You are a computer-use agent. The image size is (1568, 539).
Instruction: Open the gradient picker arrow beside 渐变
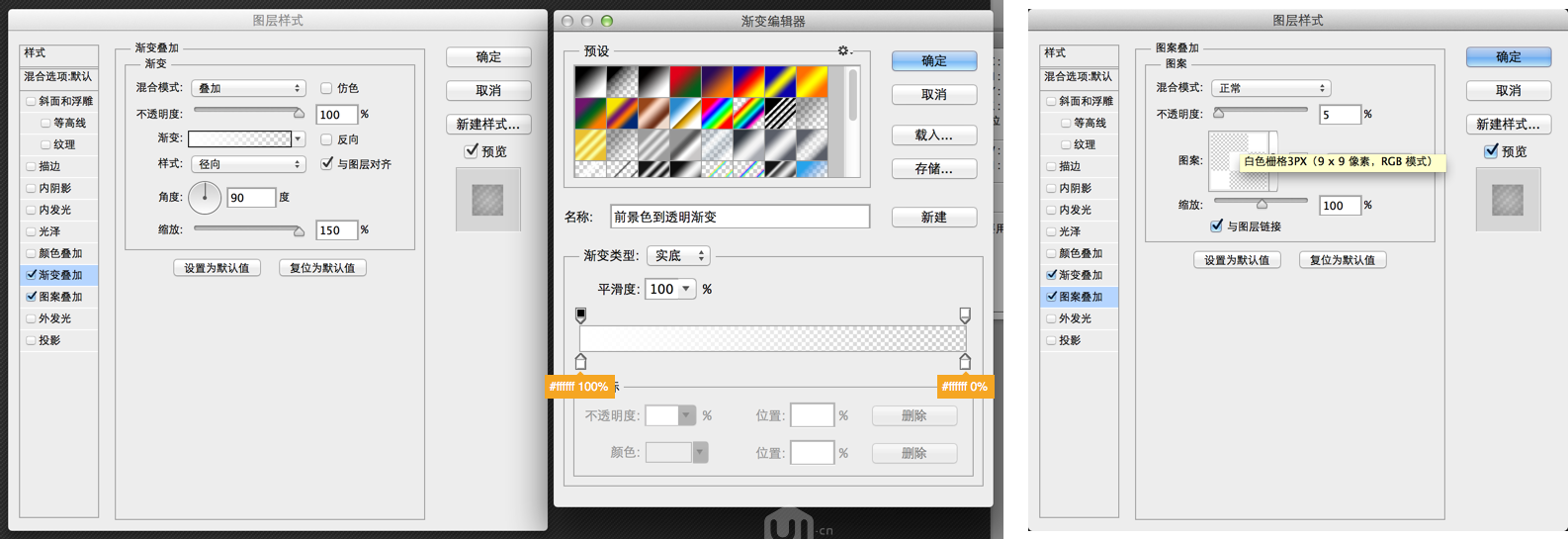(x=299, y=139)
